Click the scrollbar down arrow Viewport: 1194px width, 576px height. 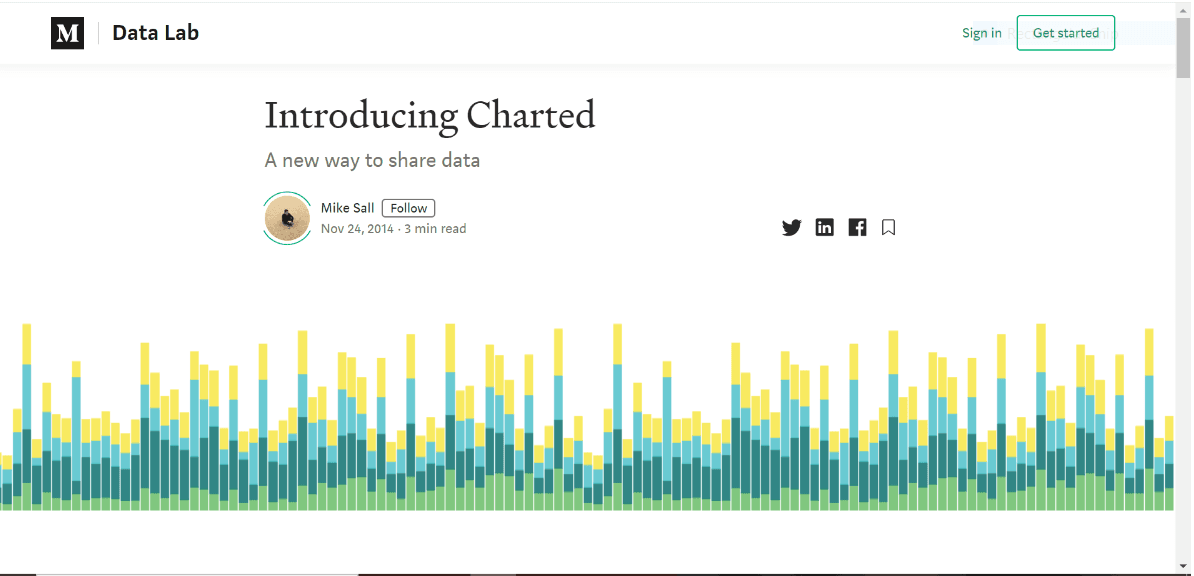pyautogui.click(x=1184, y=567)
